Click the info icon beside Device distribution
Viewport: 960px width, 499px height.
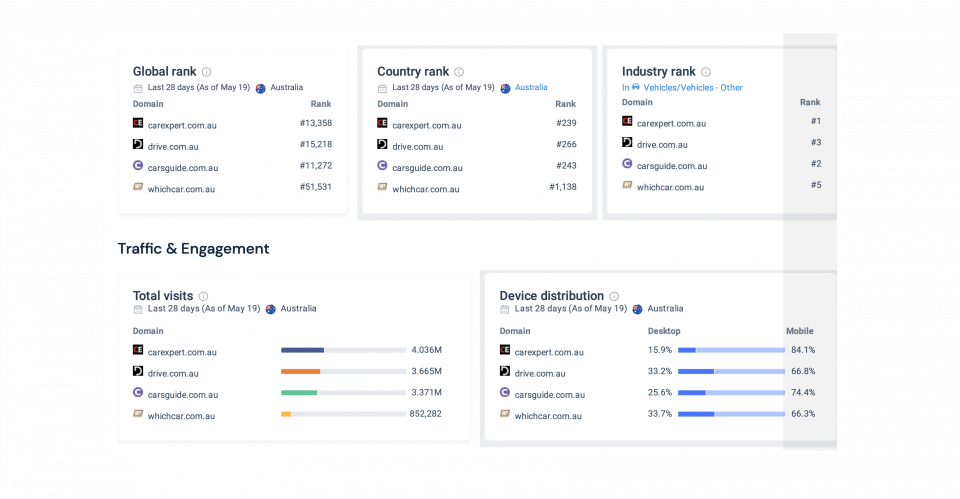pos(614,296)
